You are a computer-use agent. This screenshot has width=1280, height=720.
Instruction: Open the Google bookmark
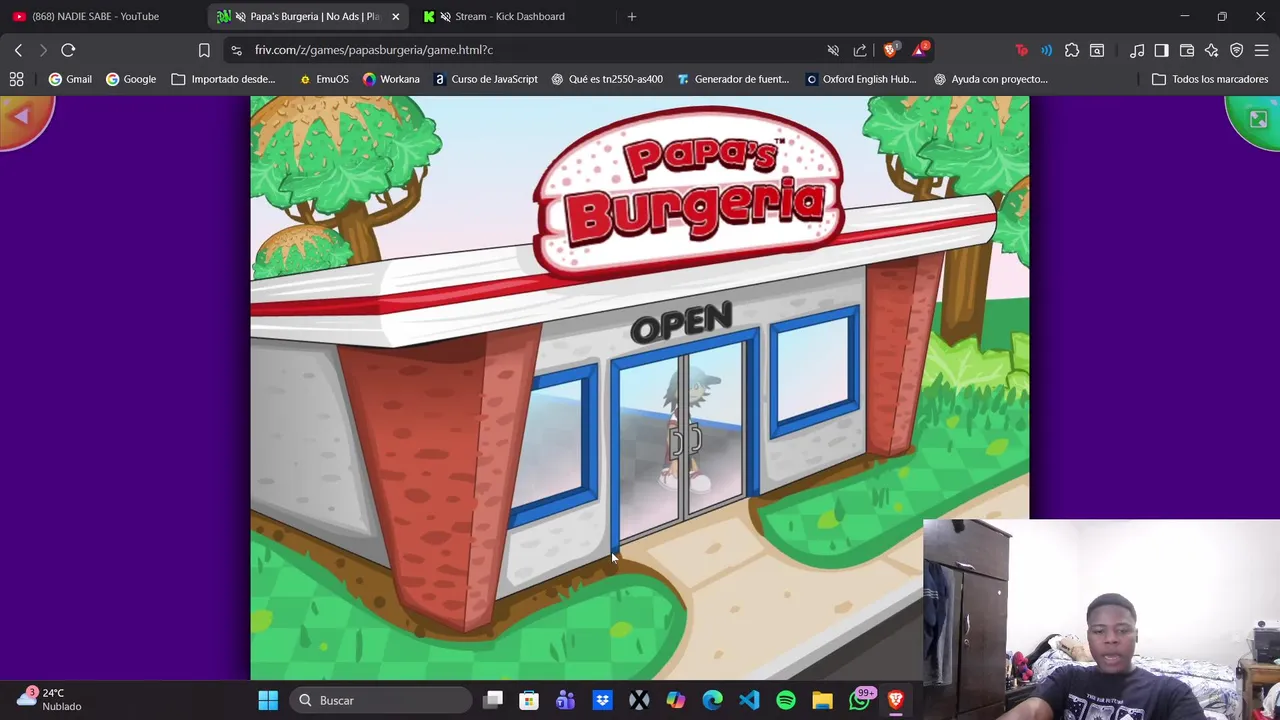point(131,79)
